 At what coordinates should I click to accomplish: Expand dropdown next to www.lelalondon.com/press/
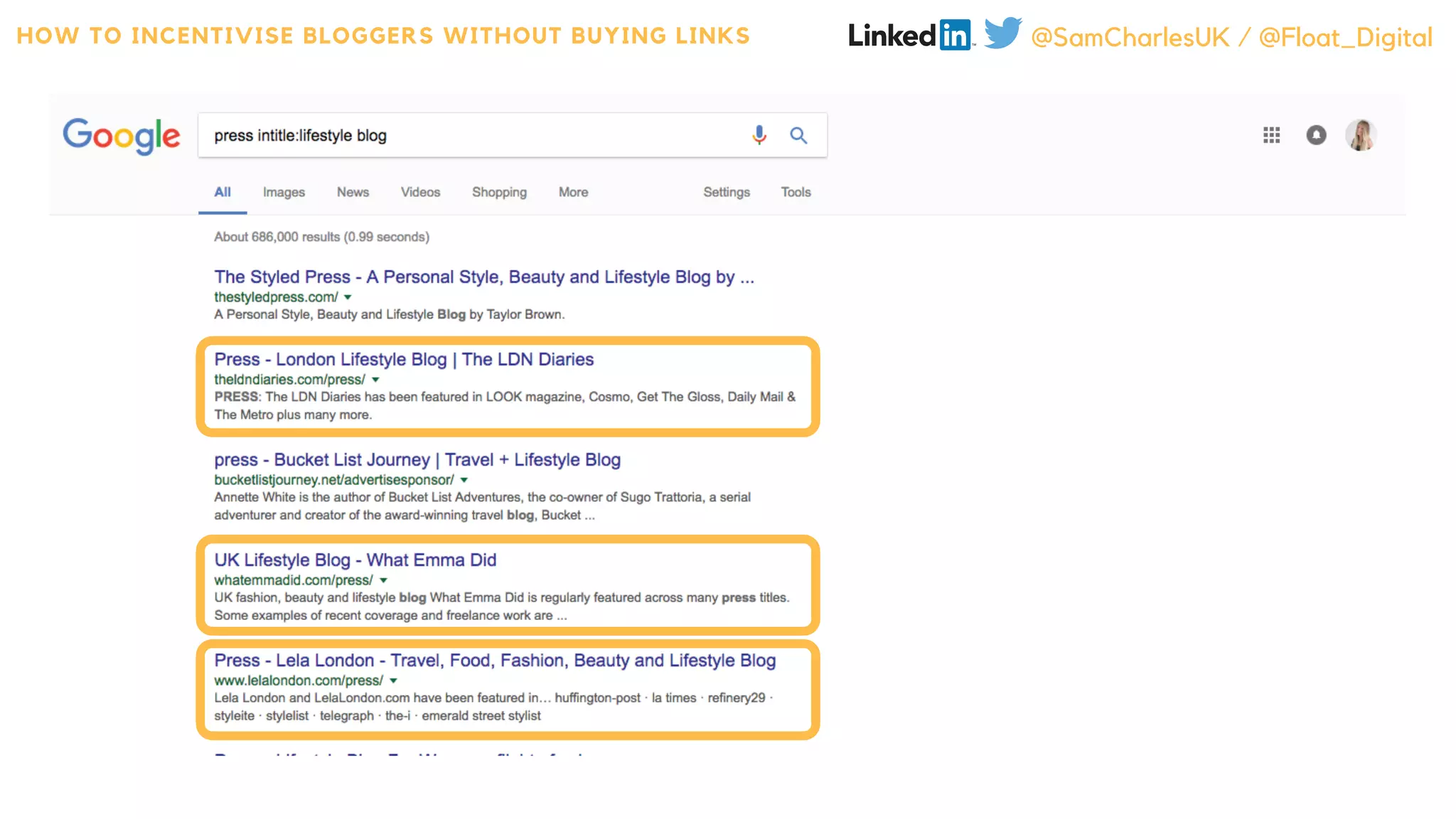(x=393, y=680)
